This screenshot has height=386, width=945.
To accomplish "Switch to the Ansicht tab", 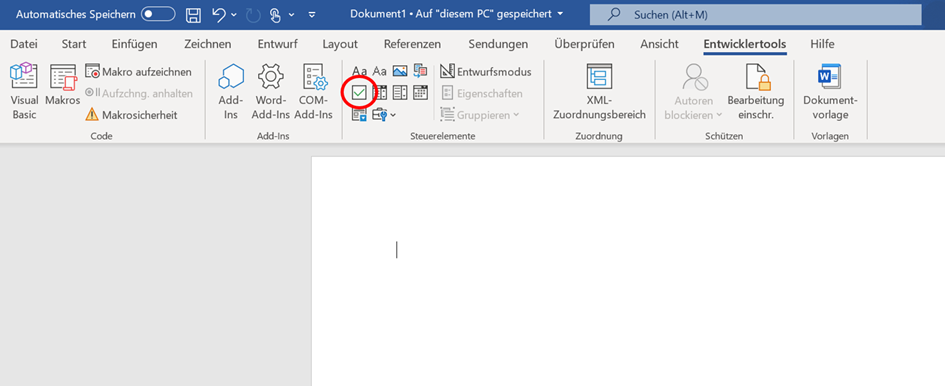I will pyautogui.click(x=659, y=44).
